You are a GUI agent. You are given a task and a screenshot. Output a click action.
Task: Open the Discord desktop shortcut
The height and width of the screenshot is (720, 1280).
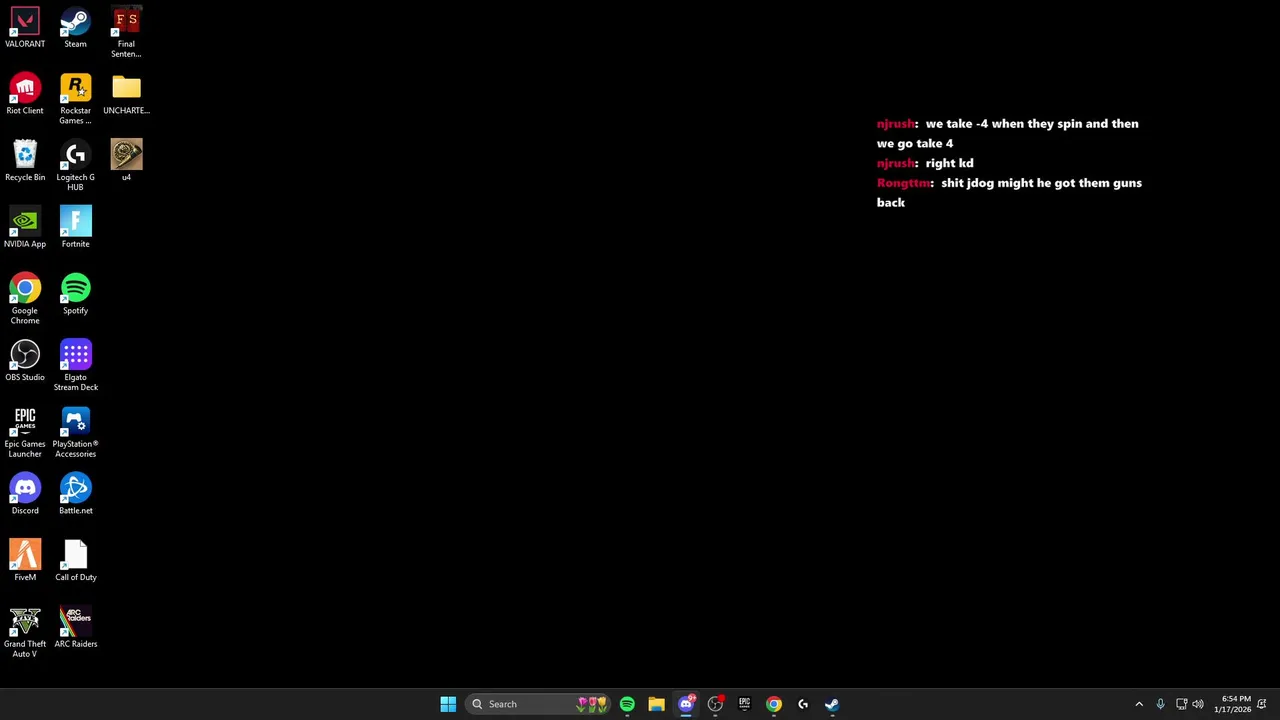25,495
